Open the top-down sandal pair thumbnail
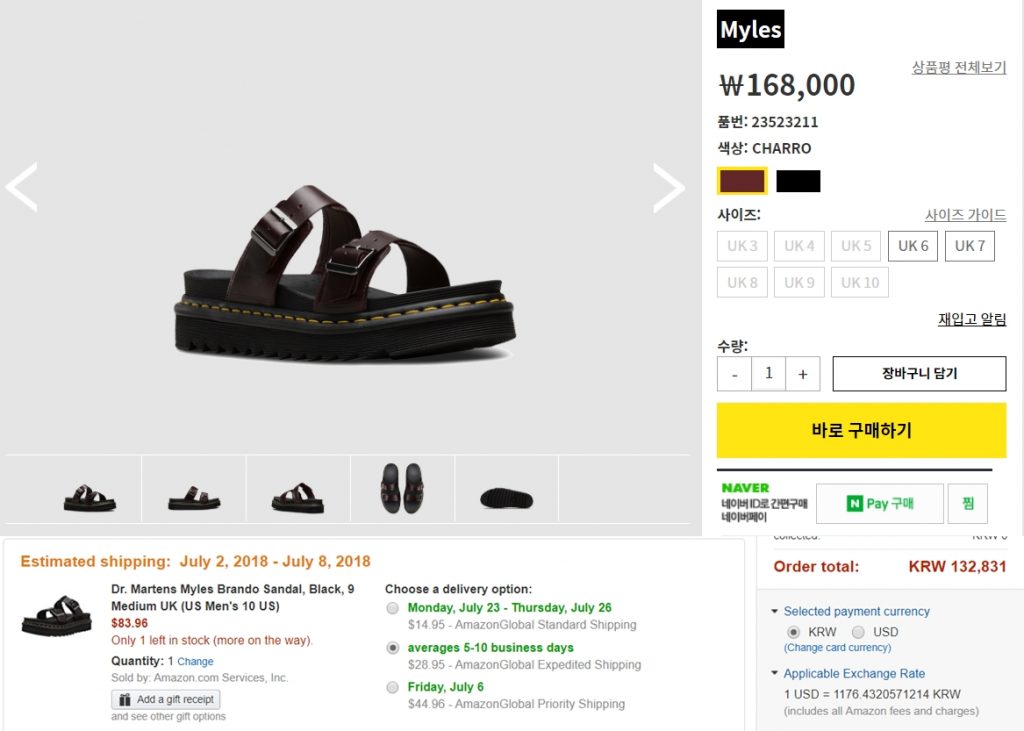Image resolution: width=1024 pixels, height=731 pixels. click(402, 489)
